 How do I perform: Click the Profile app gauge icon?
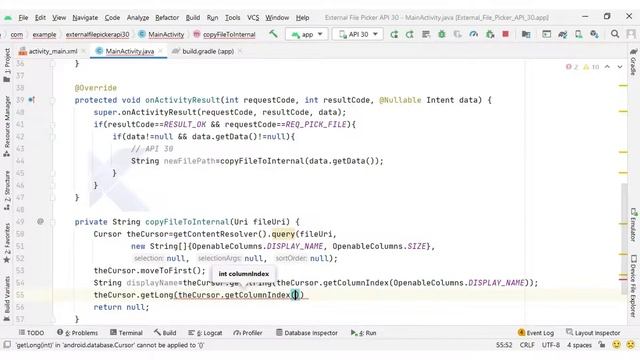(473, 34)
